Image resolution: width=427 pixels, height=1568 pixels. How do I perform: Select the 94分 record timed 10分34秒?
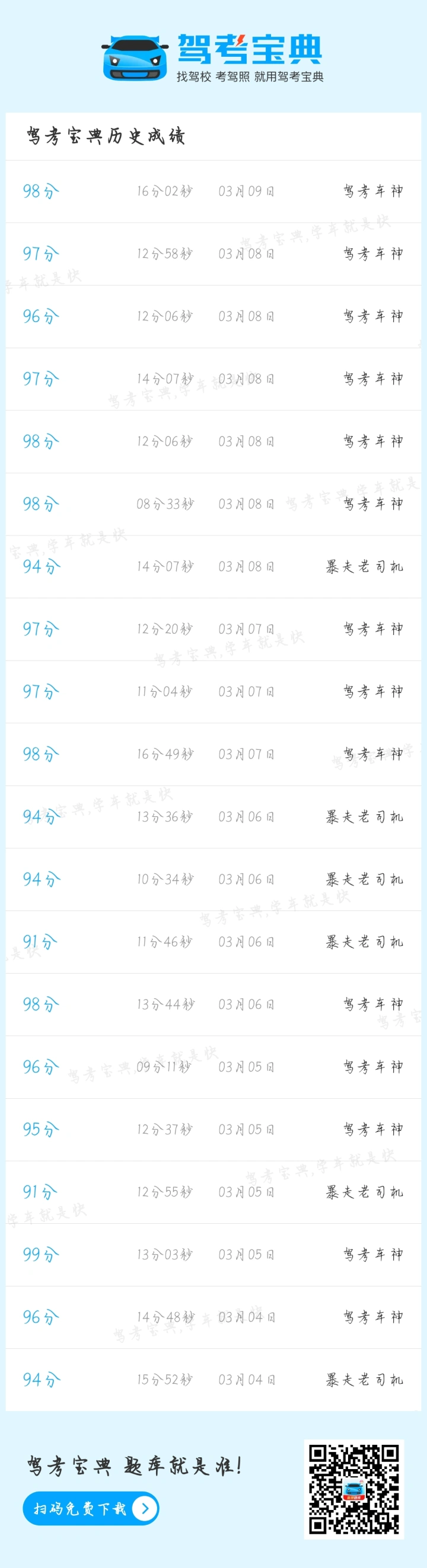click(213, 879)
